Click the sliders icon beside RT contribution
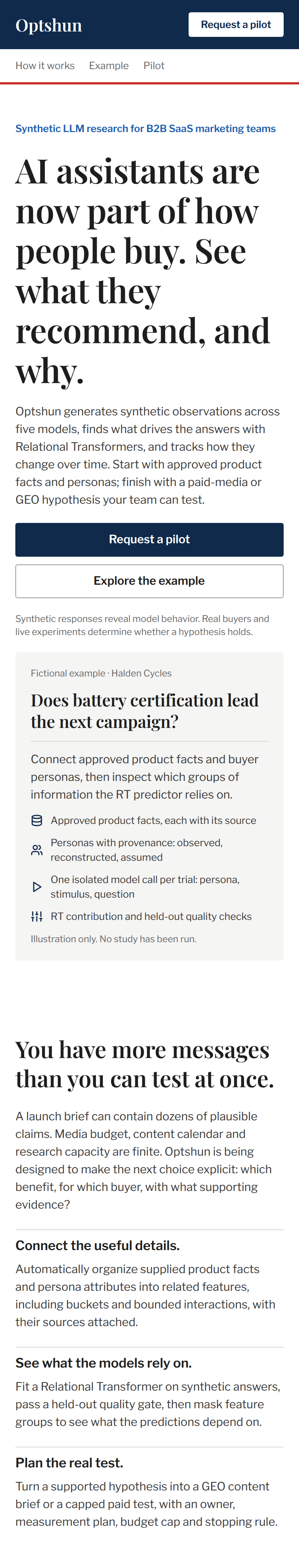 point(36,916)
